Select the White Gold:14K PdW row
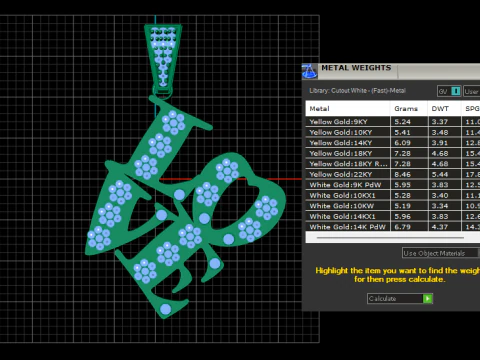Image resolution: width=480 pixels, height=360 pixels. [x=393, y=227]
